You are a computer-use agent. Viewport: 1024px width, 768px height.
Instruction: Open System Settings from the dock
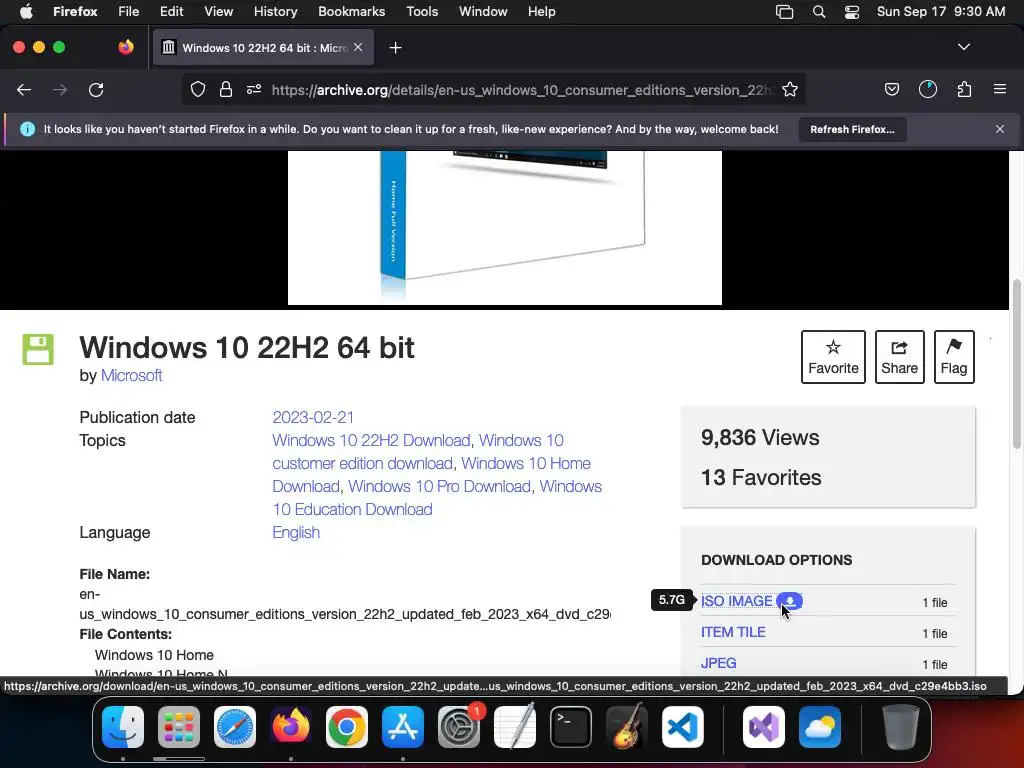pos(459,727)
